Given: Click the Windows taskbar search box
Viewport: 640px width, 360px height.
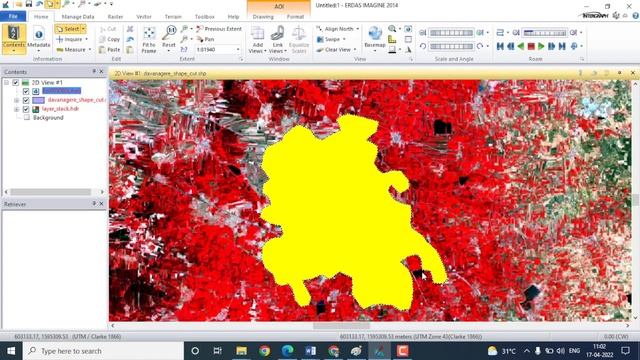Looking at the screenshot, I should click(104, 351).
